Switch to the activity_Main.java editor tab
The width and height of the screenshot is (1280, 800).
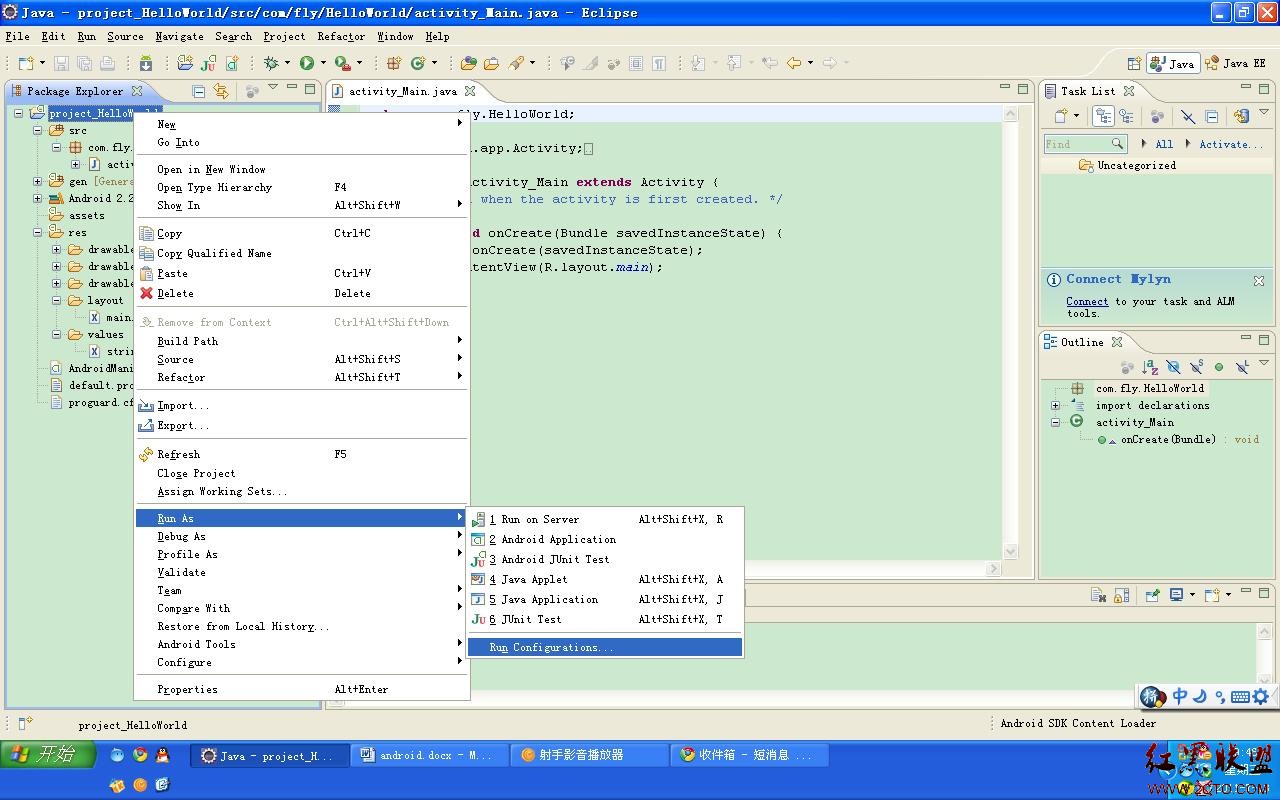coord(402,91)
